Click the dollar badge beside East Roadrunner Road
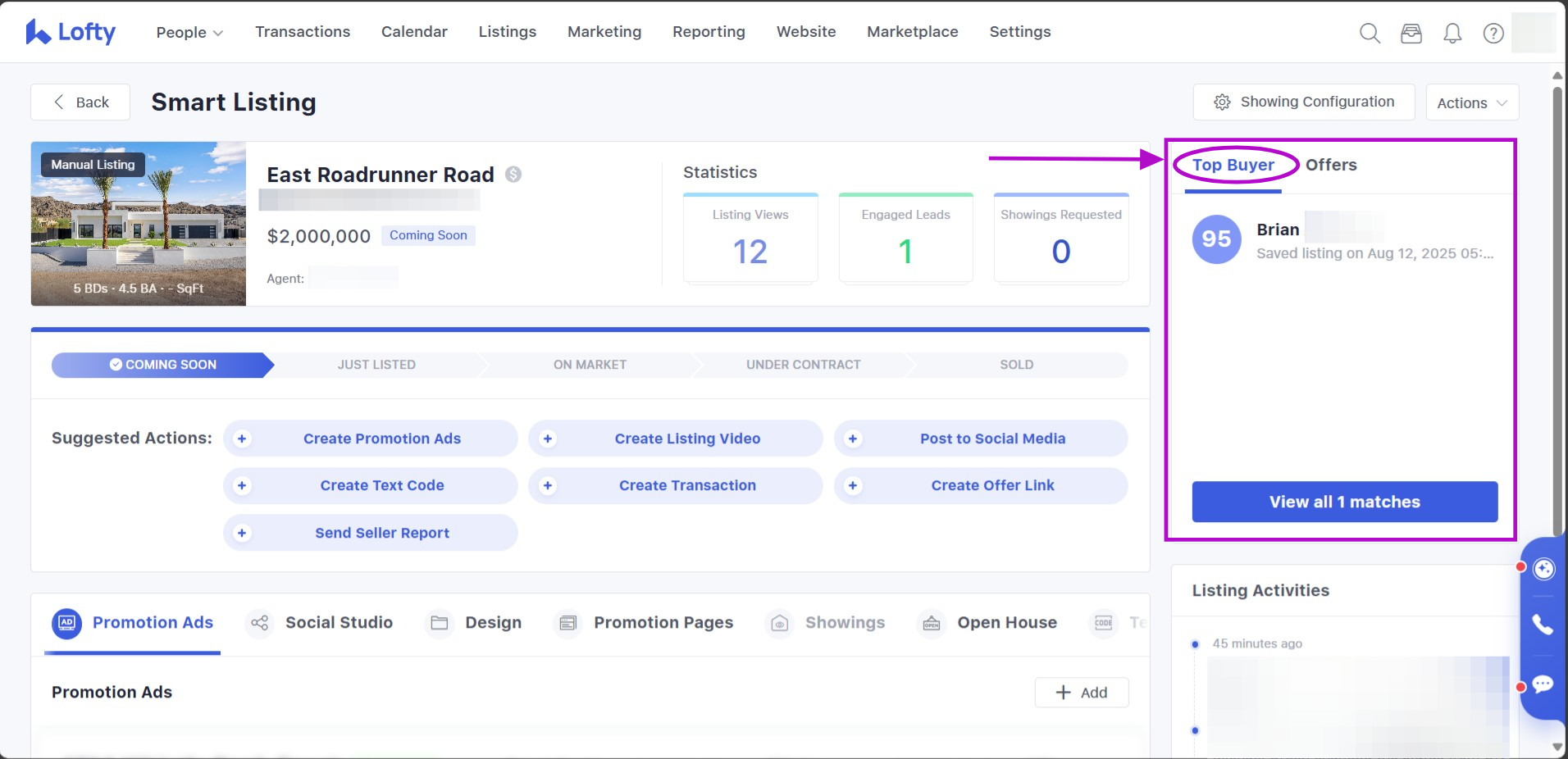The width and height of the screenshot is (1568, 759). (513, 175)
